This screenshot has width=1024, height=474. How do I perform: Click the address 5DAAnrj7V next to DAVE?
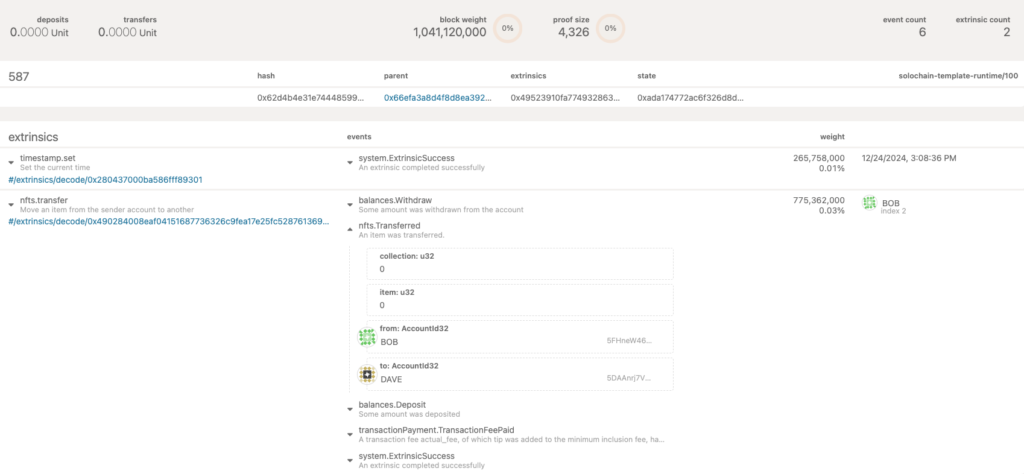(629, 378)
